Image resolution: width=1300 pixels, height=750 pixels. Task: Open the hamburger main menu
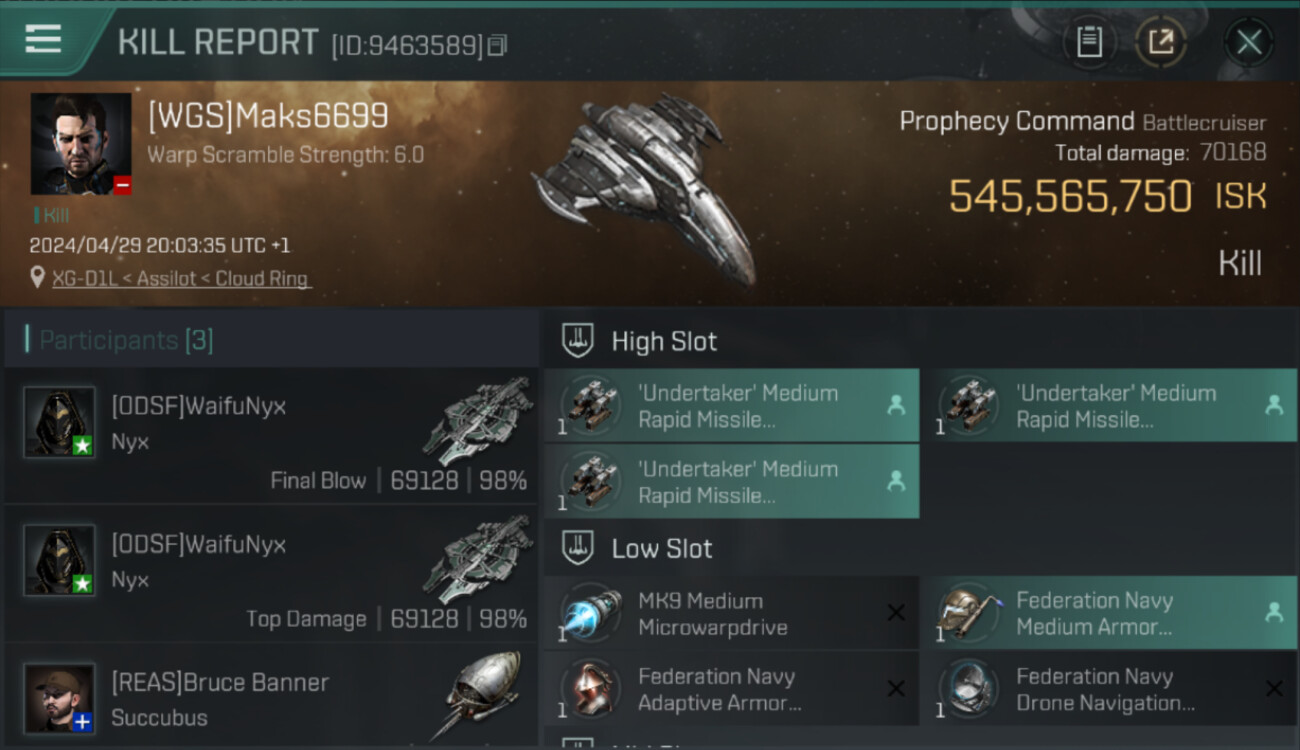(x=43, y=39)
